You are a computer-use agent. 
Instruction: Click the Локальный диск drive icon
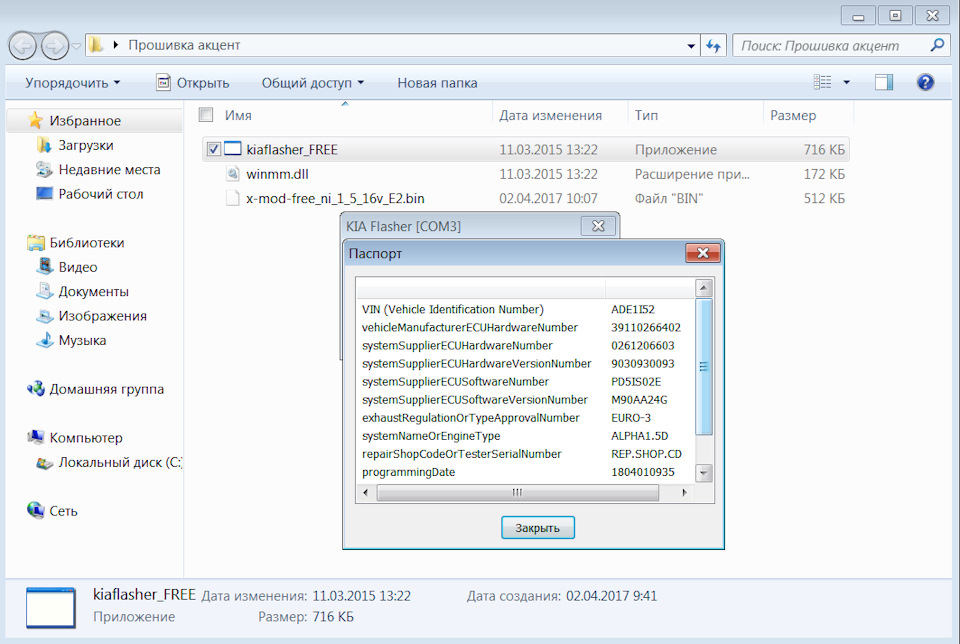(45, 463)
